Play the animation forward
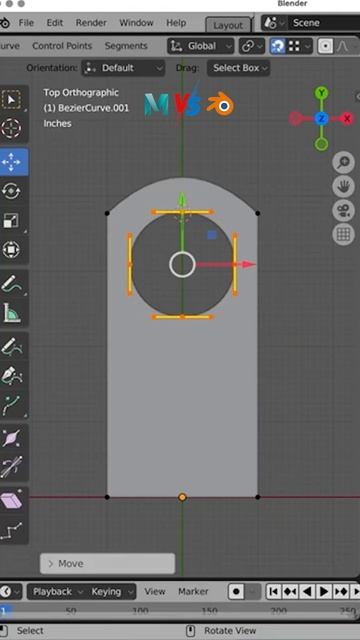Screen dimensions: 360x640 [324, 591]
